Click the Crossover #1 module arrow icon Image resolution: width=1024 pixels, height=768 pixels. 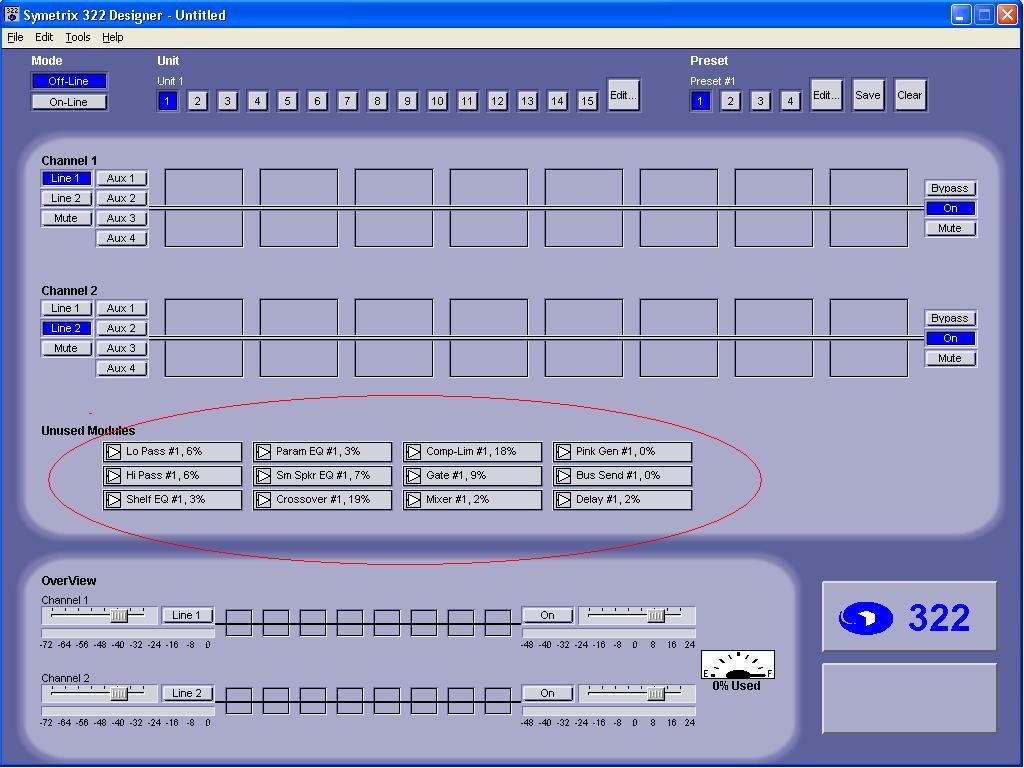pos(263,500)
